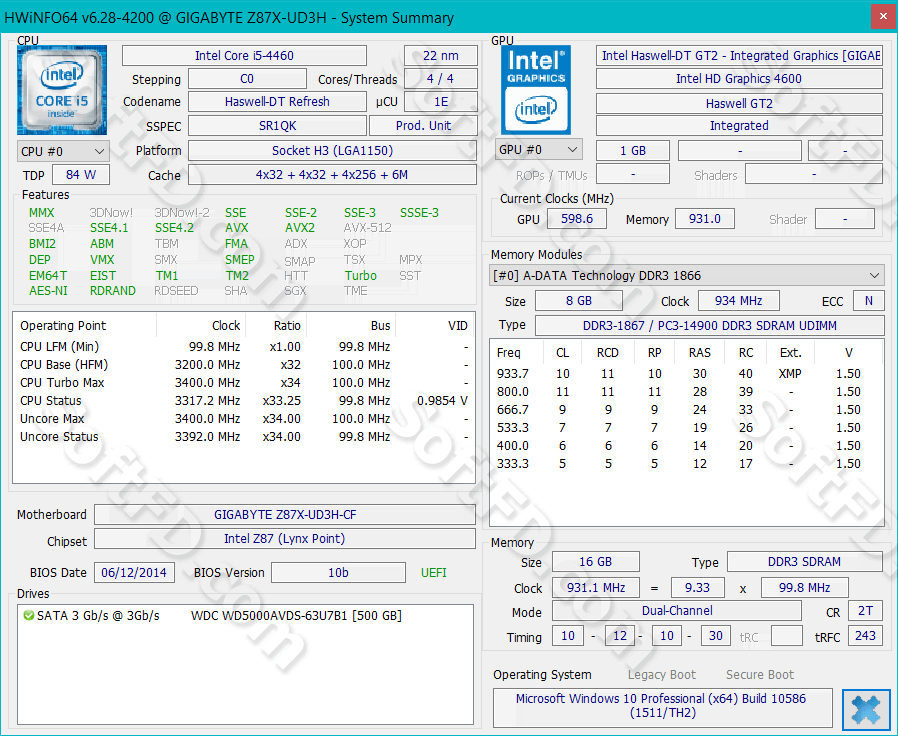Select the CPU LFM (Min) row
The height and width of the screenshot is (736, 898).
[244, 347]
